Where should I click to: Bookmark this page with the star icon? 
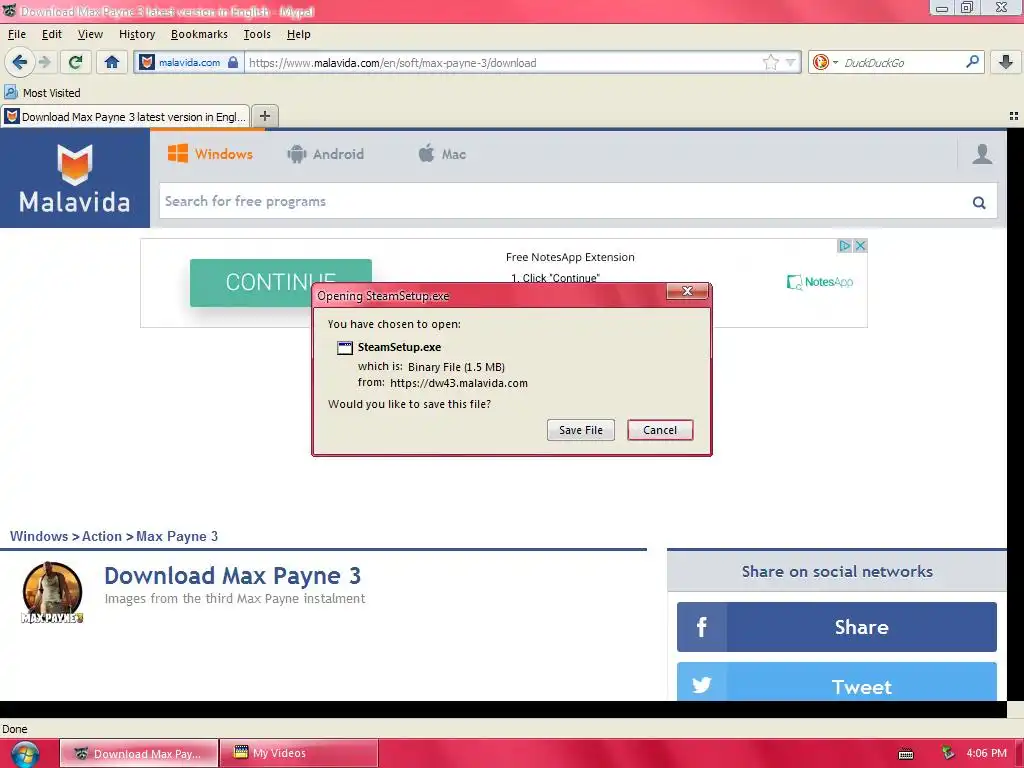771,63
